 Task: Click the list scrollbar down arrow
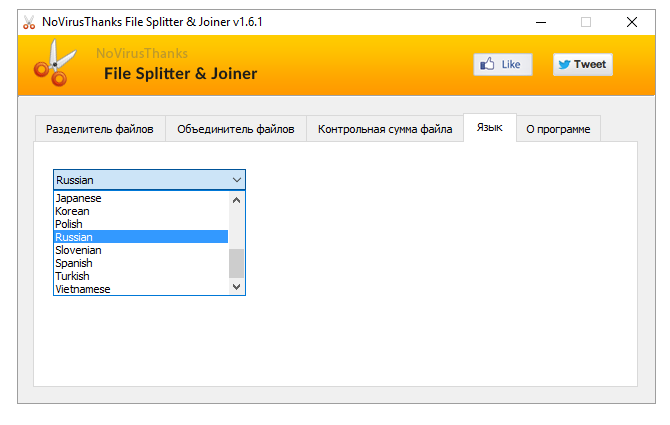[237, 287]
